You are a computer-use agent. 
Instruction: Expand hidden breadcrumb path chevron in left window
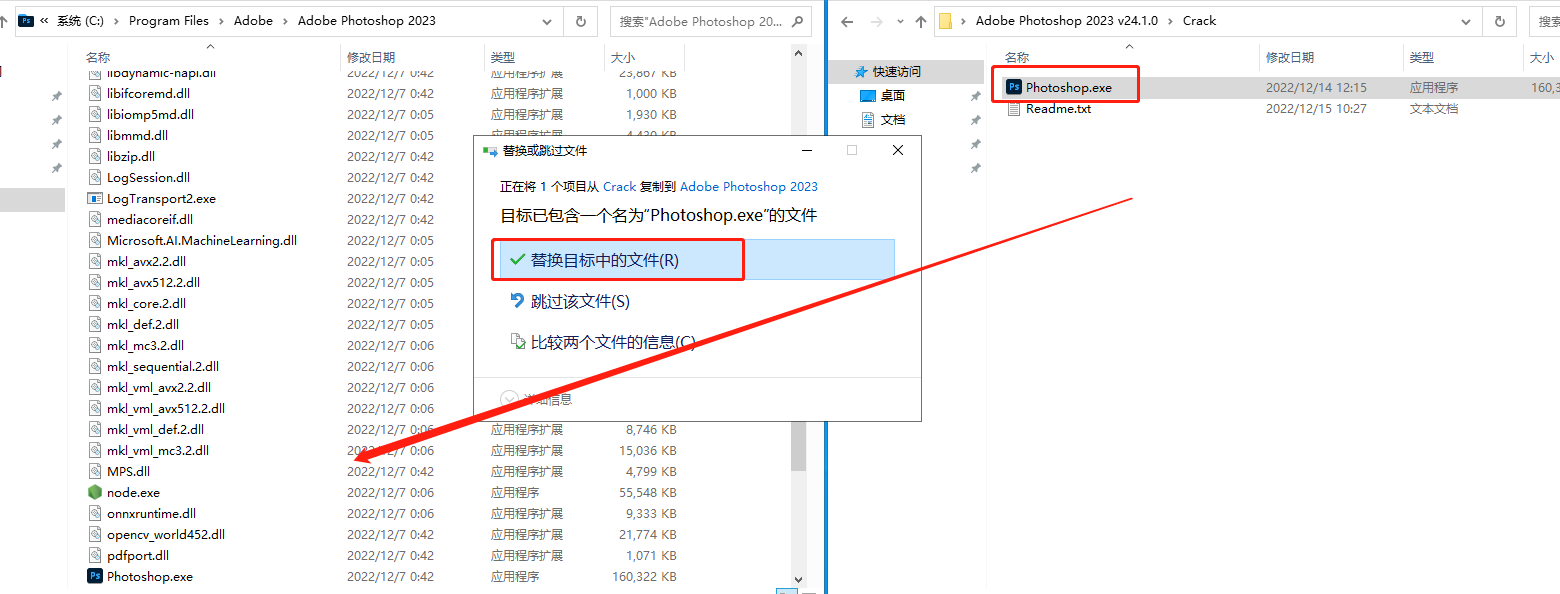click(x=45, y=20)
